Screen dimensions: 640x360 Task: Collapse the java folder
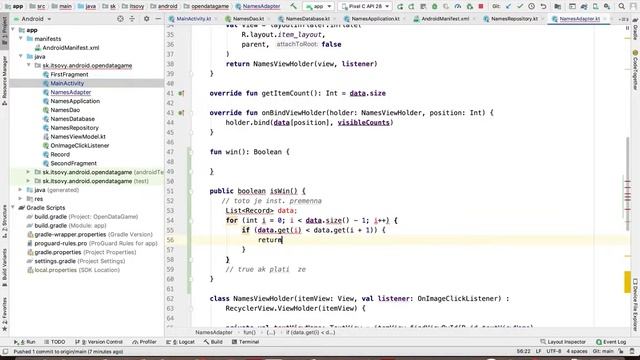point(21,56)
